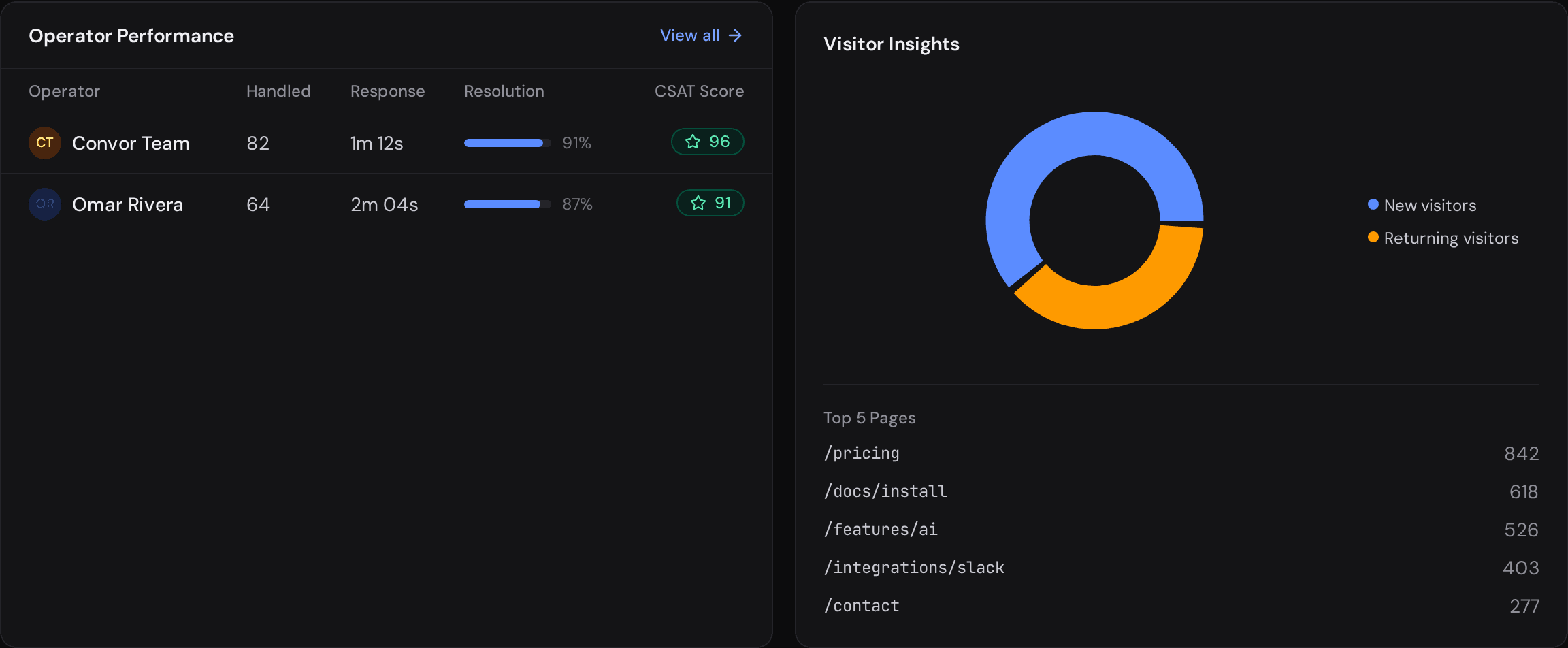Click the response time 2m 04s

(384, 205)
